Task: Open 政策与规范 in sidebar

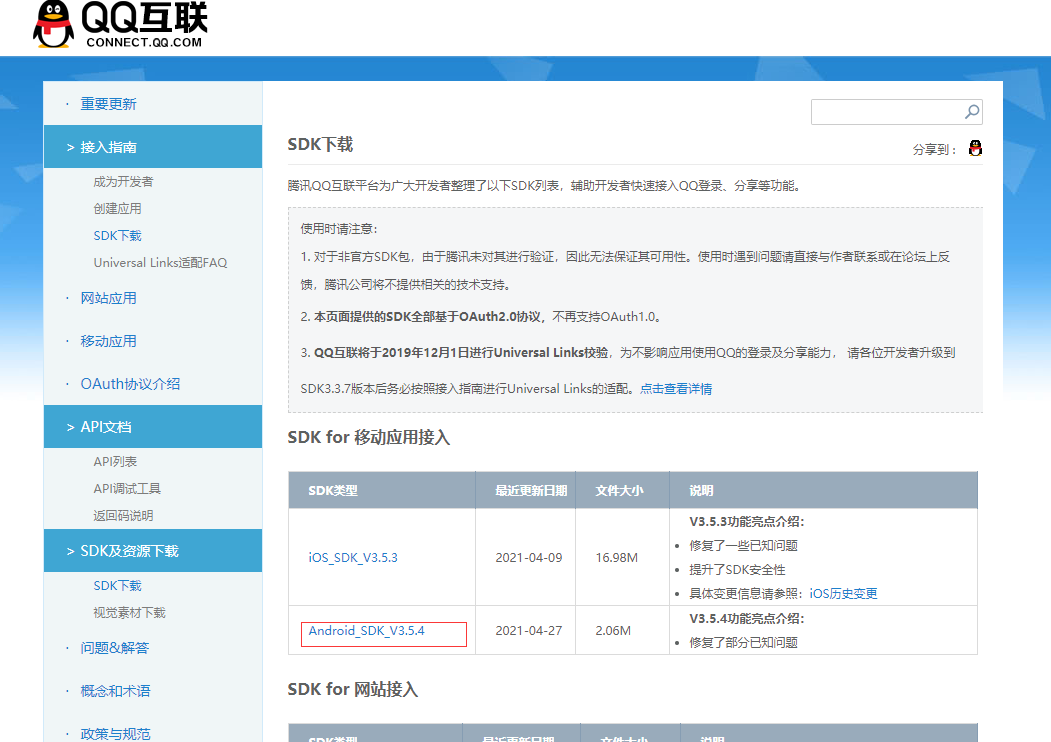Action: coord(115,734)
